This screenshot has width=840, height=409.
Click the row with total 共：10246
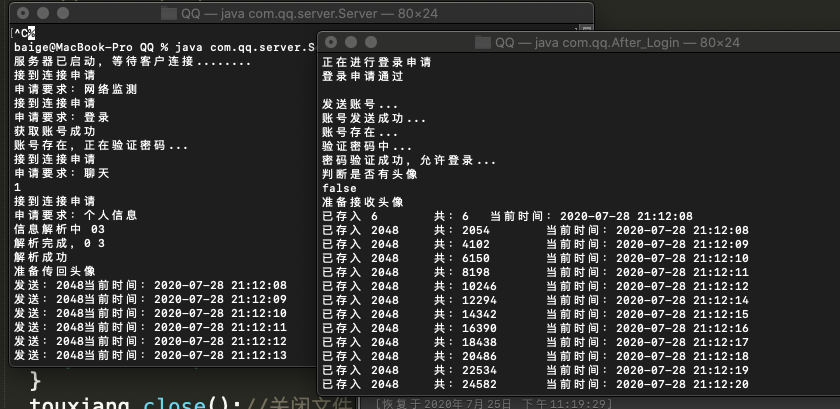[x=535, y=286]
